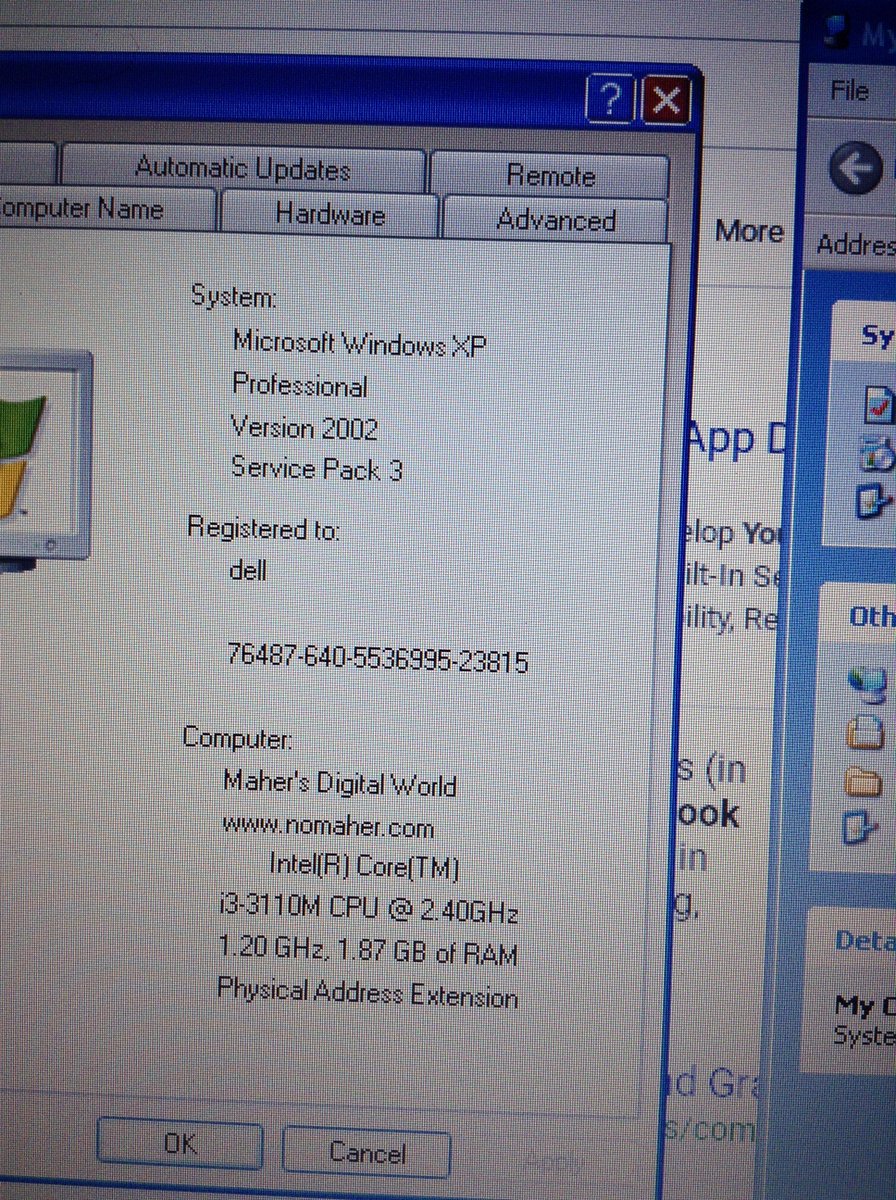Go back in My Computer window
The height and width of the screenshot is (1200, 896).
pyautogui.click(x=855, y=169)
